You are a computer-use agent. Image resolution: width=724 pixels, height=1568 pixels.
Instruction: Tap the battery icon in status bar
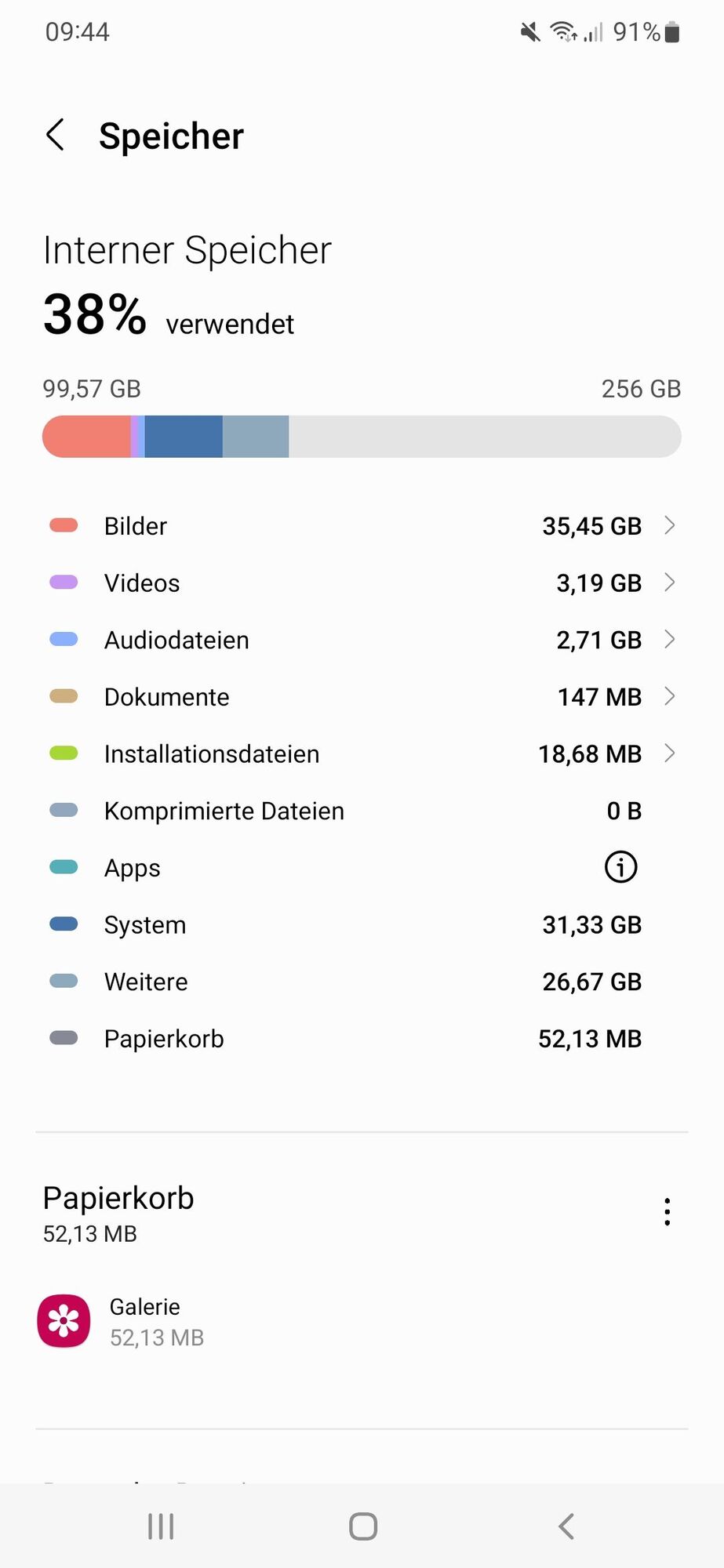(x=671, y=32)
